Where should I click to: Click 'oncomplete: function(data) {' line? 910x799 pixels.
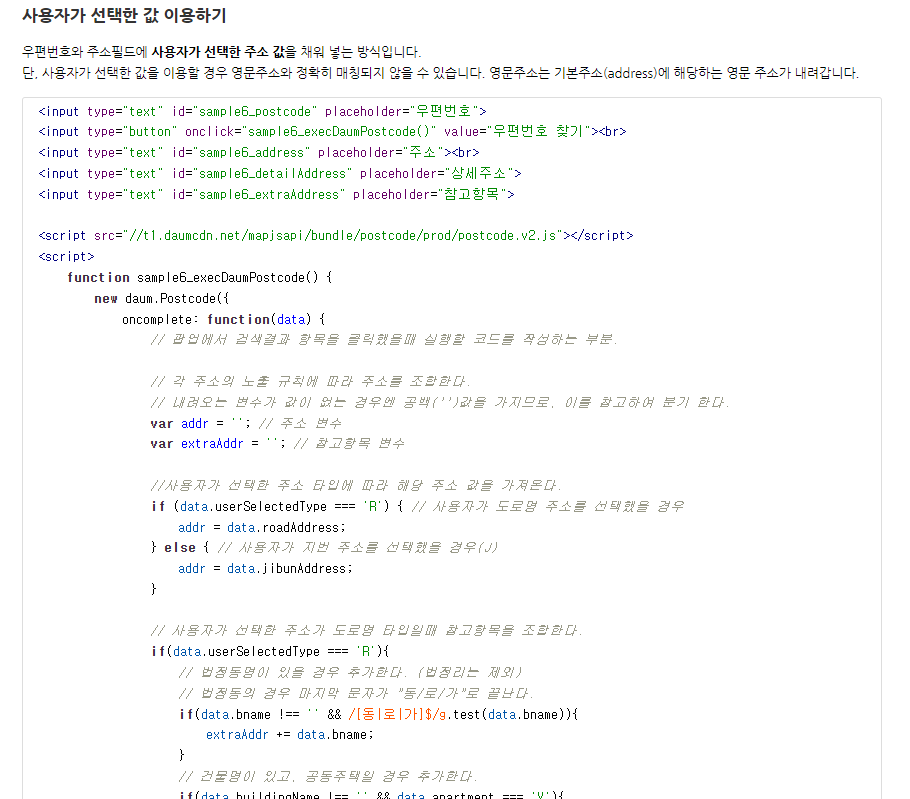pyautogui.click(x=224, y=319)
